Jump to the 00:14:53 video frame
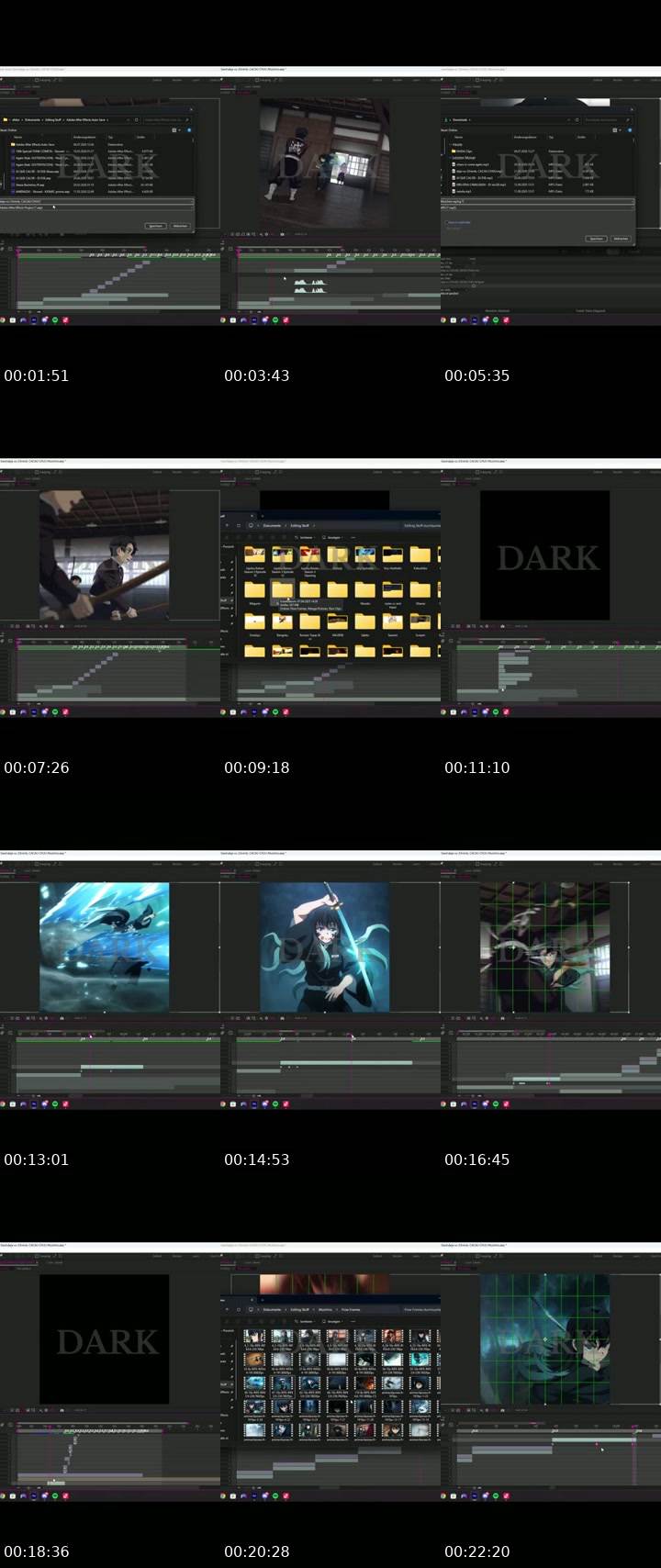 330,980
